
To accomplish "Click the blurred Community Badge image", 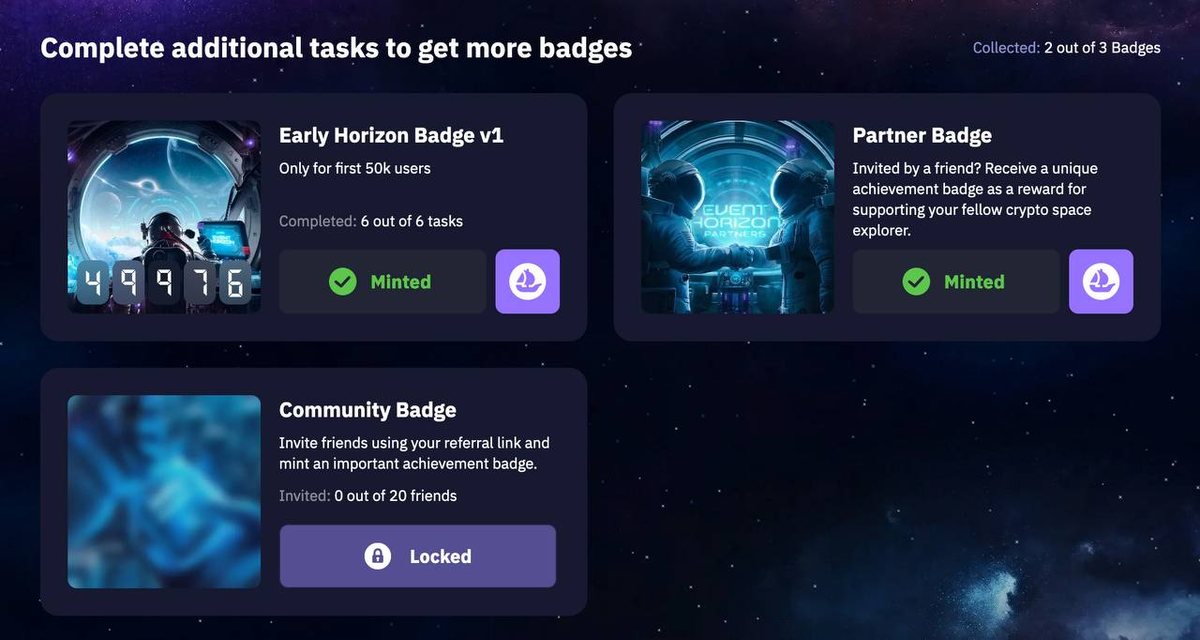I will tap(164, 492).
